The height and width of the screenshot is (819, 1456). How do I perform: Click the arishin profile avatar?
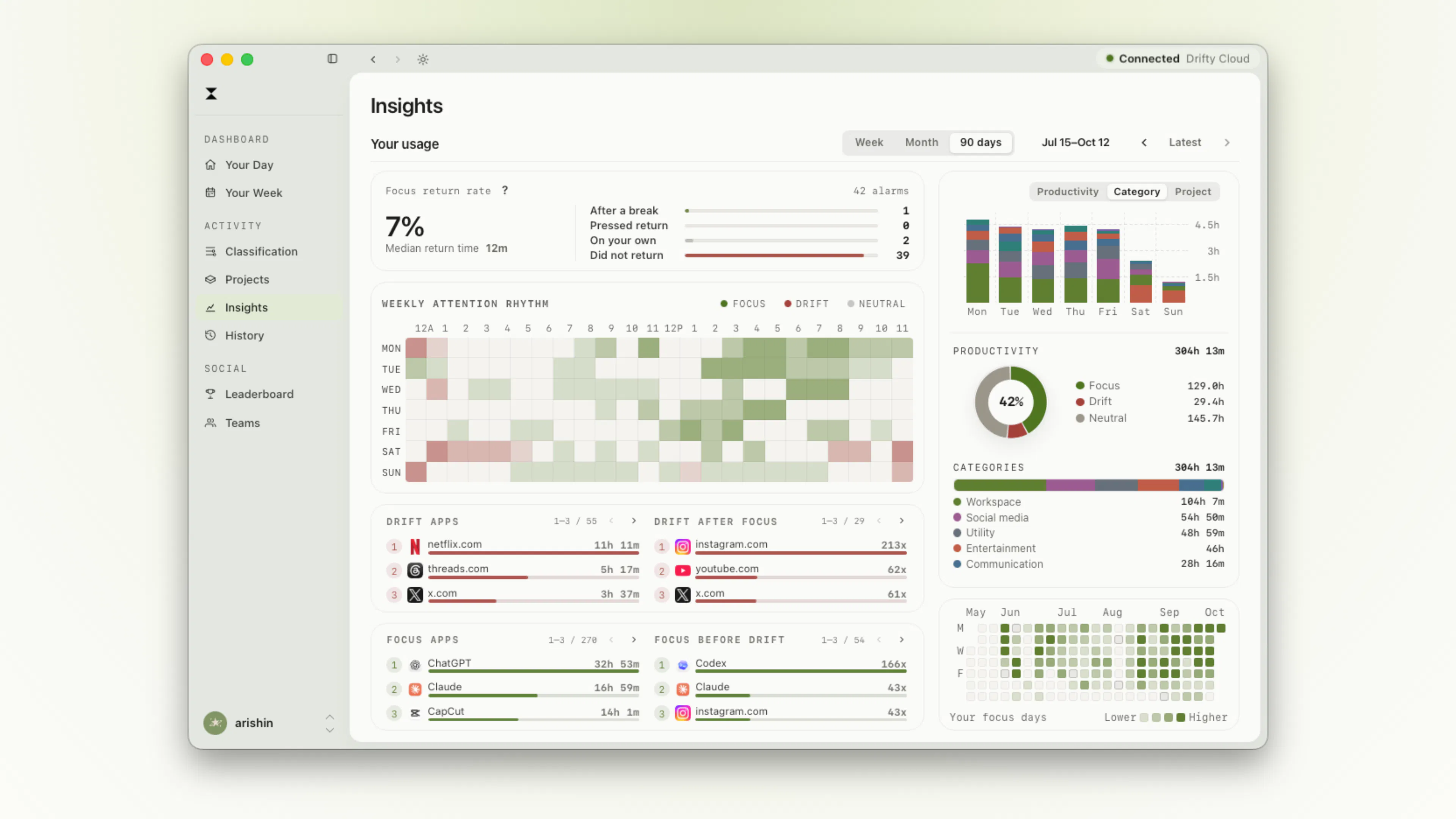point(215,723)
